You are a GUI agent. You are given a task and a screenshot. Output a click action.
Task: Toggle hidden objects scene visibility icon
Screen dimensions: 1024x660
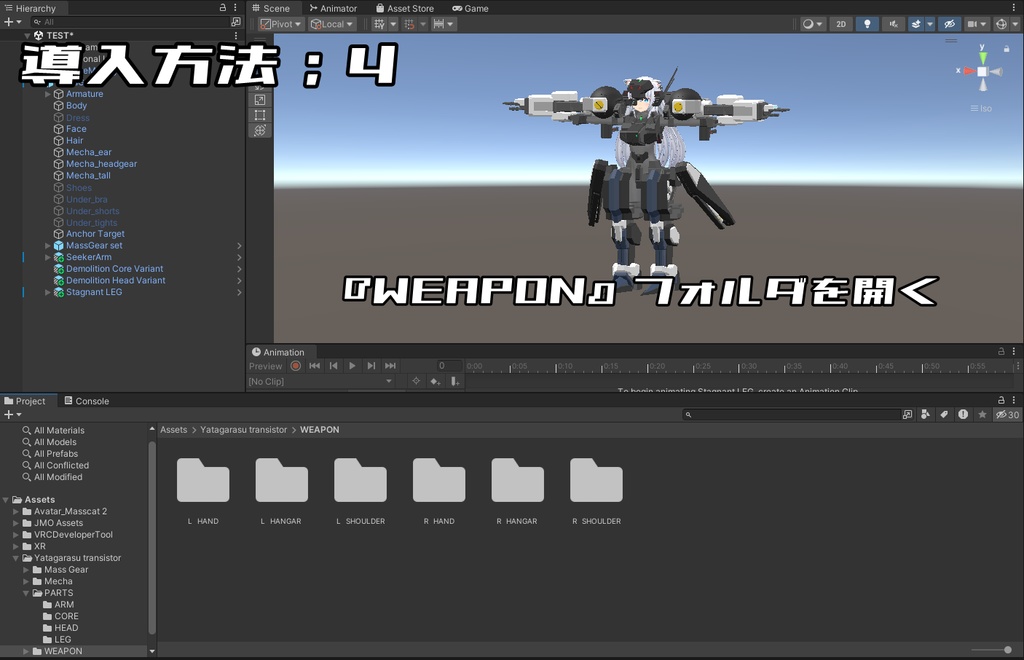(950, 24)
